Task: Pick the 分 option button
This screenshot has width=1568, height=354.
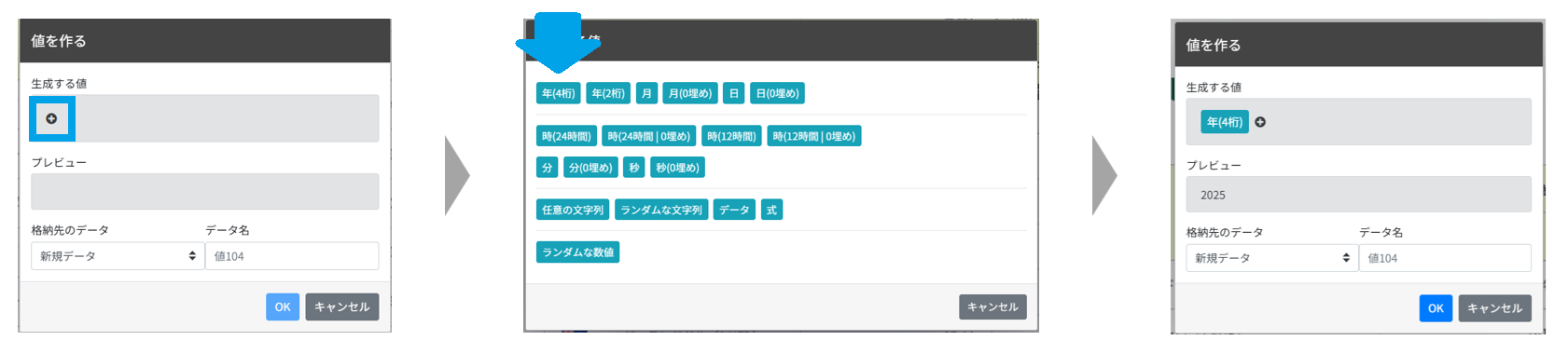Action: pyautogui.click(x=548, y=168)
